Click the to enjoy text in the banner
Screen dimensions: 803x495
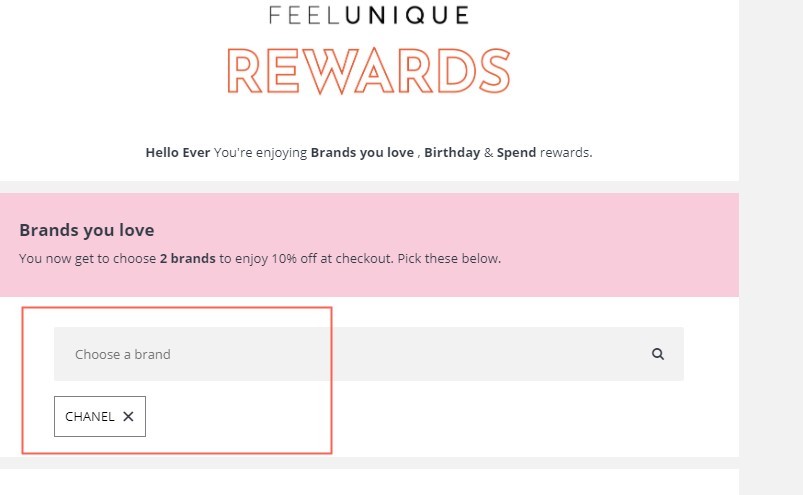pos(243,259)
